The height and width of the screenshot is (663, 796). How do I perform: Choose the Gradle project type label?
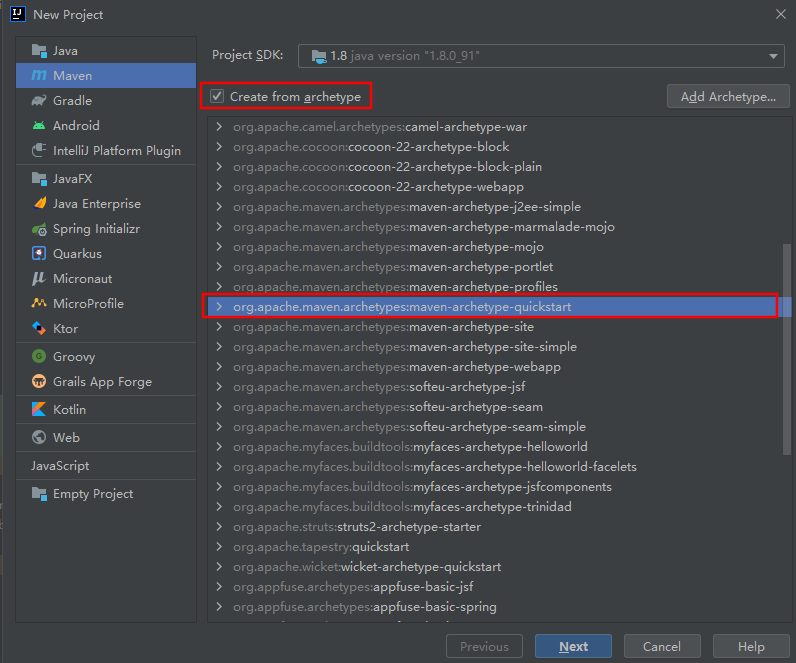[x=73, y=101]
